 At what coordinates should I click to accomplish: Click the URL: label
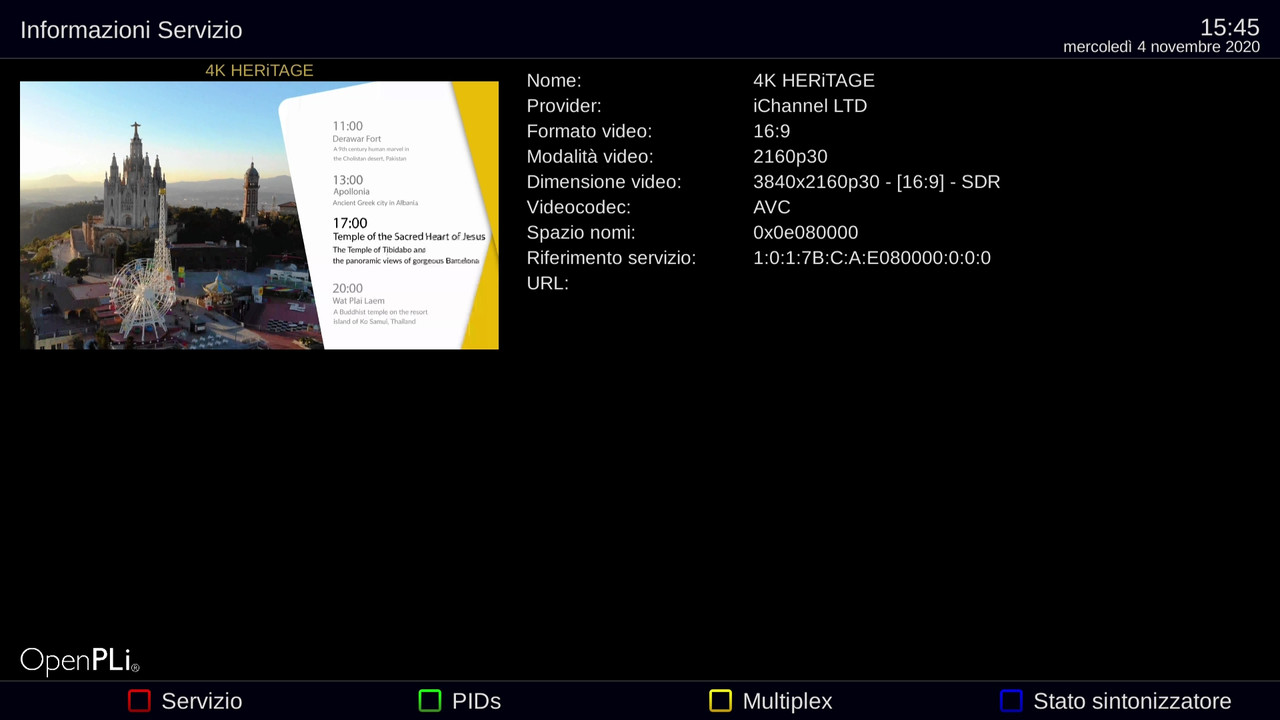(x=548, y=283)
